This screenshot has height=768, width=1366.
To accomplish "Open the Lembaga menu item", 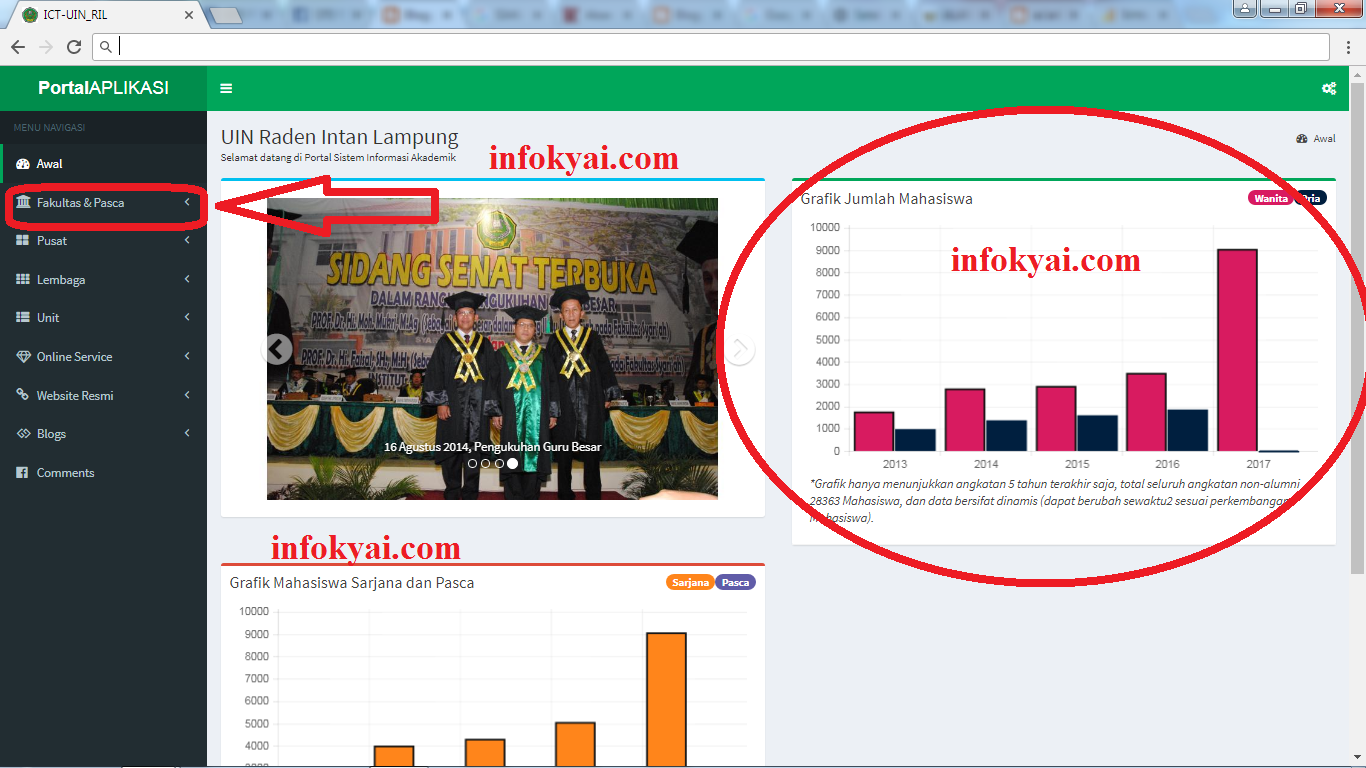I will point(103,280).
